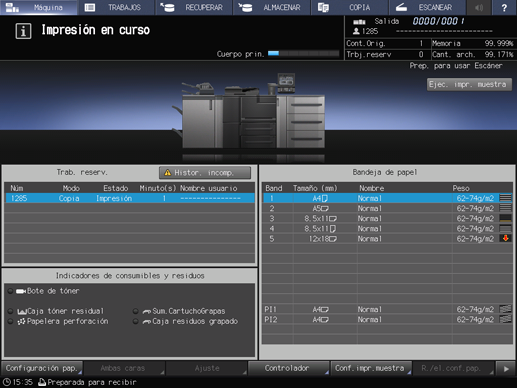
Task: Click the Tamaño (mm) column header
Action: [315, 188]
